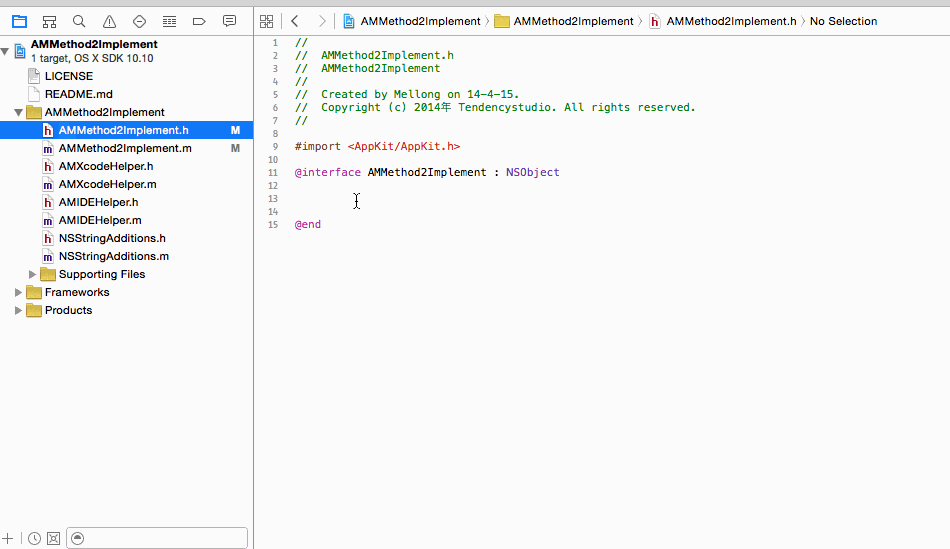Click the navigator filter text field
Viewport: 950px width, 549px height.
pos(160,538)
